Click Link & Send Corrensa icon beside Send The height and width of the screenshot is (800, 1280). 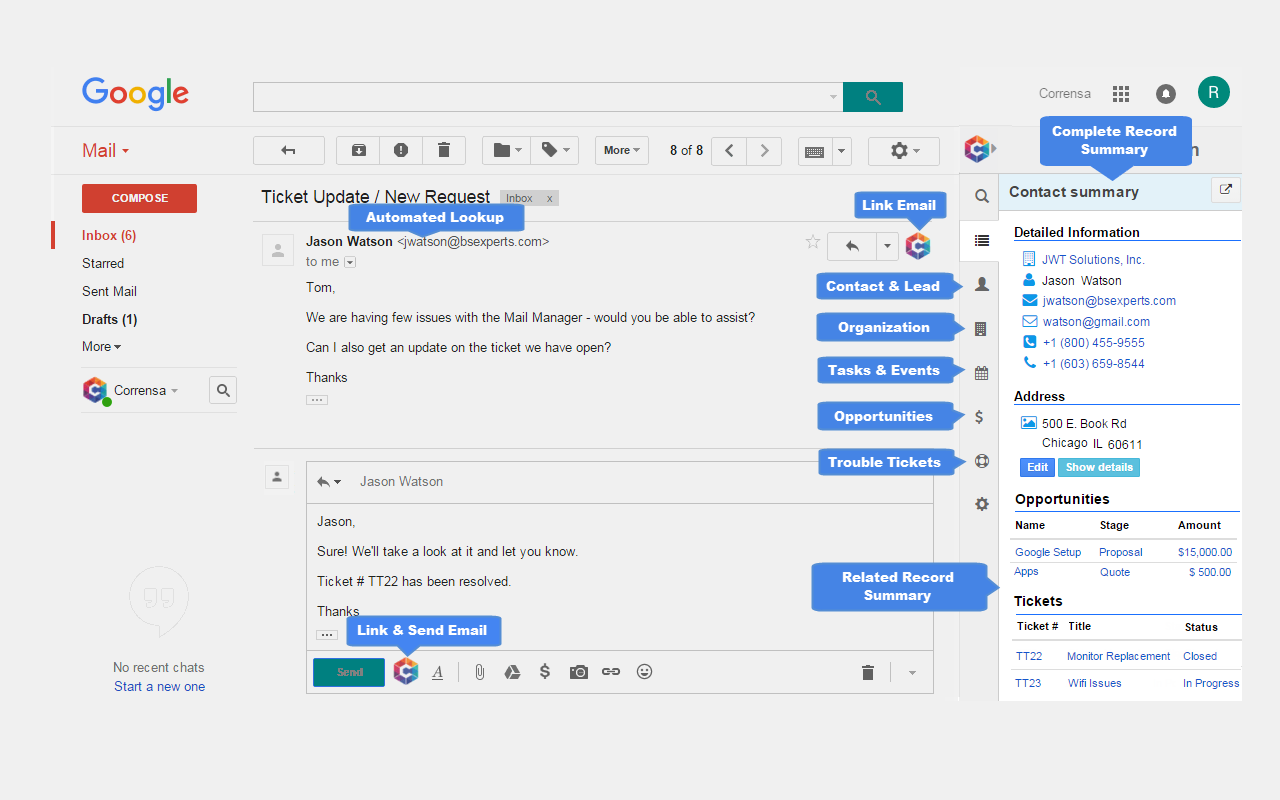click(x=405, y=671)
